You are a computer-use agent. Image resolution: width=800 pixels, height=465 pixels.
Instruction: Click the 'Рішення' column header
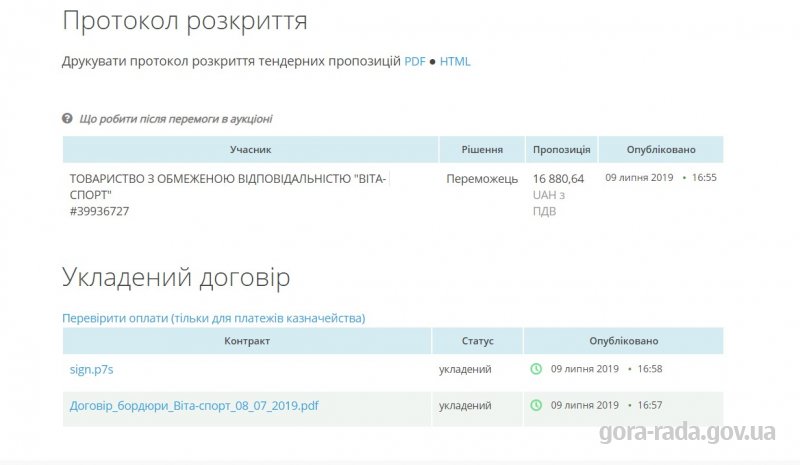[482, 150]
